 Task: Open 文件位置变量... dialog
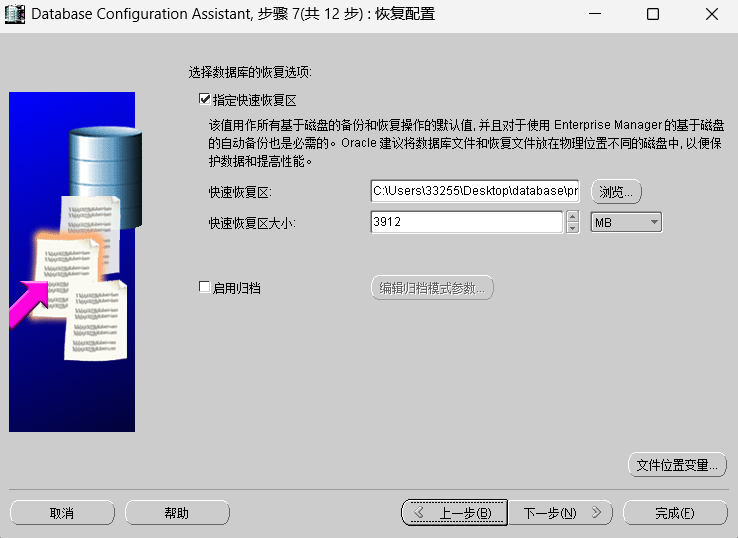pos(677,465)
